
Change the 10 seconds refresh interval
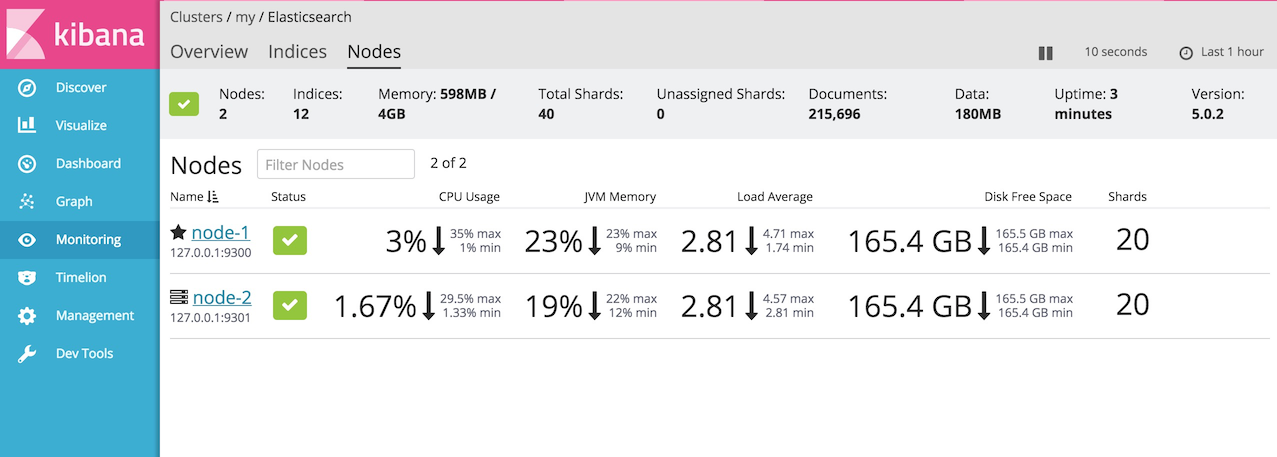coord(1115,52)
